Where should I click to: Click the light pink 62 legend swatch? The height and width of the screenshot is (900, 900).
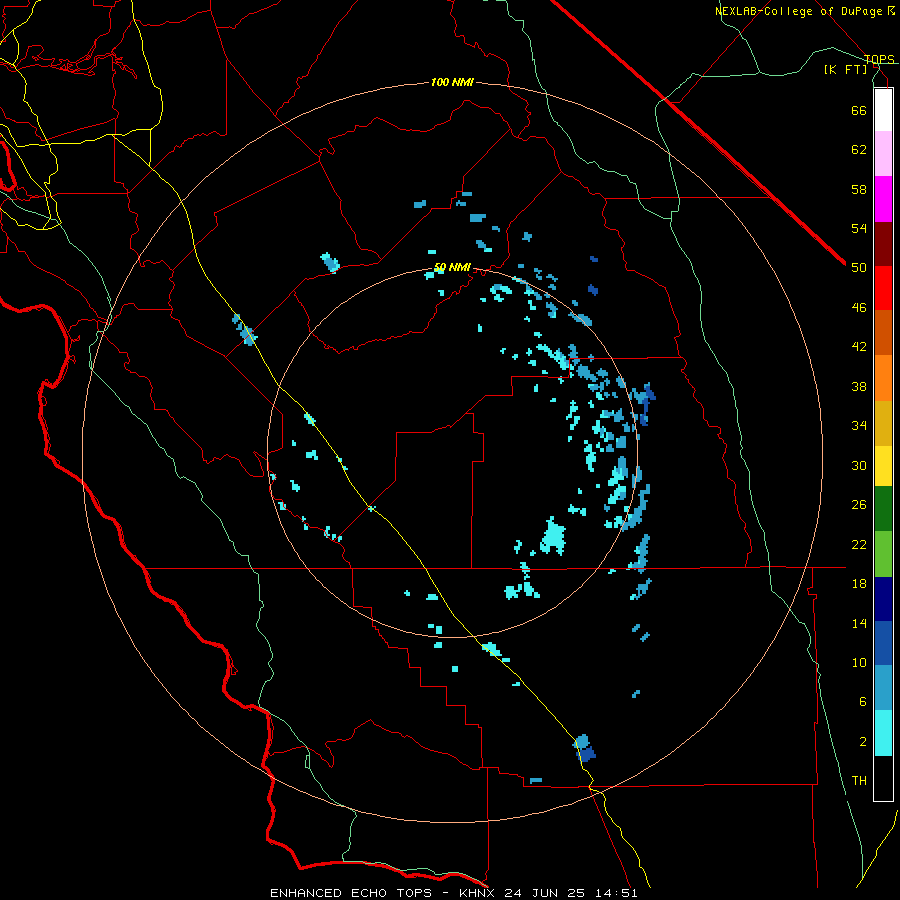(x=883, y=153)
